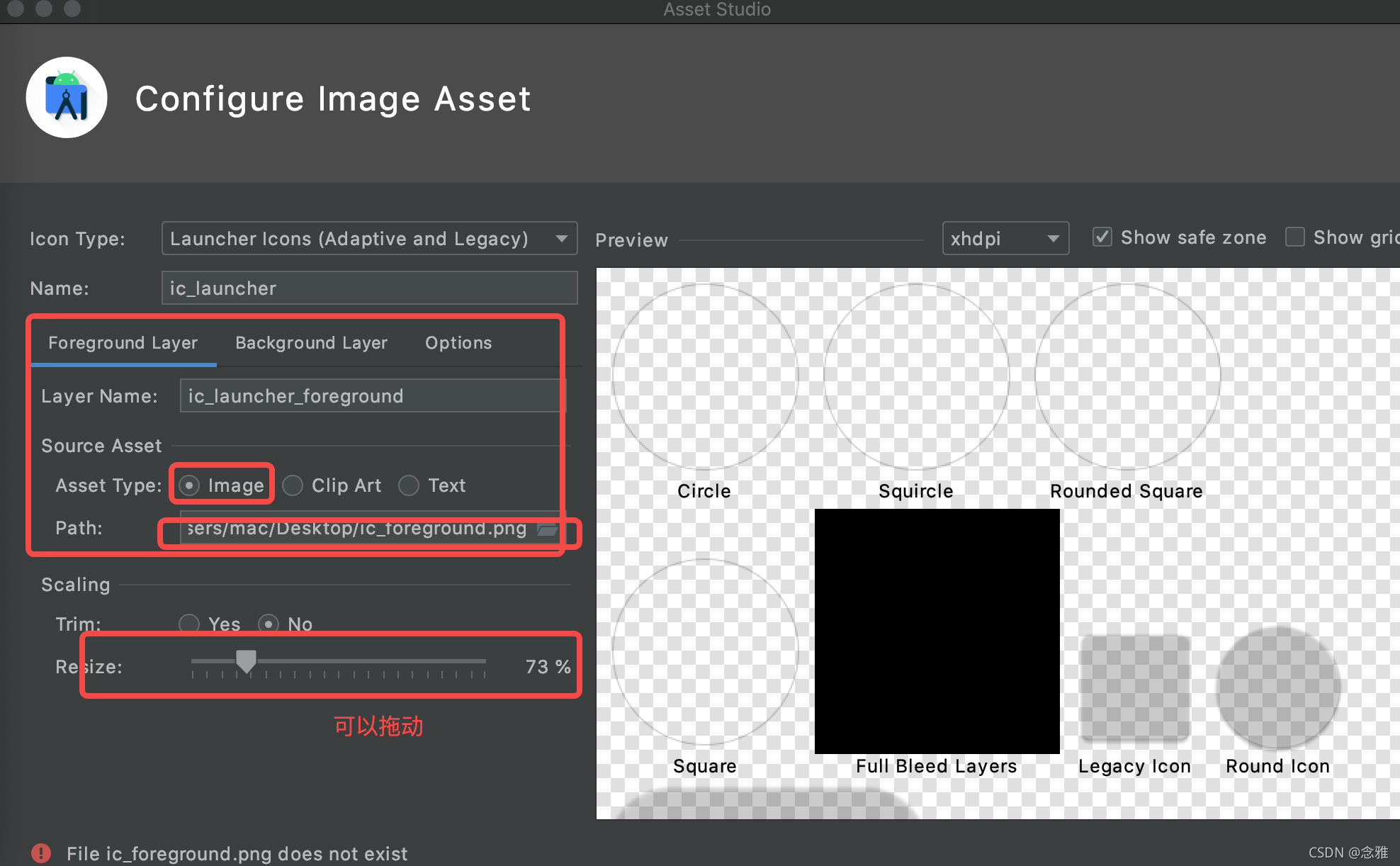Image resolution: width=1400 pixels, height=866 pixels.
Task: Switch to the Background Layer tab
Action: click(311, 343)
